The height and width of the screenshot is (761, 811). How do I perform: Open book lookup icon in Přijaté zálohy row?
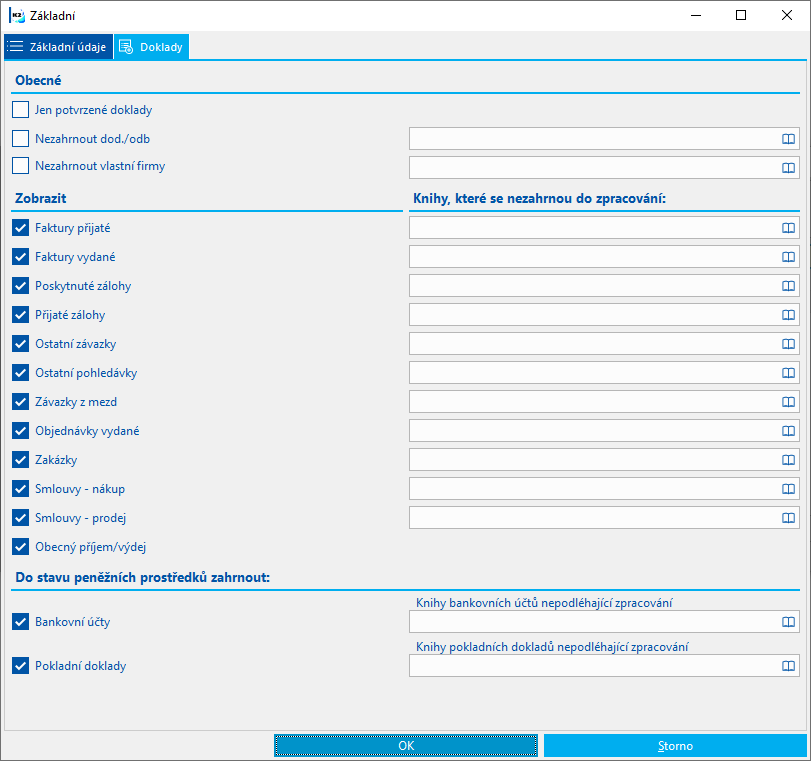pos(788,315)
